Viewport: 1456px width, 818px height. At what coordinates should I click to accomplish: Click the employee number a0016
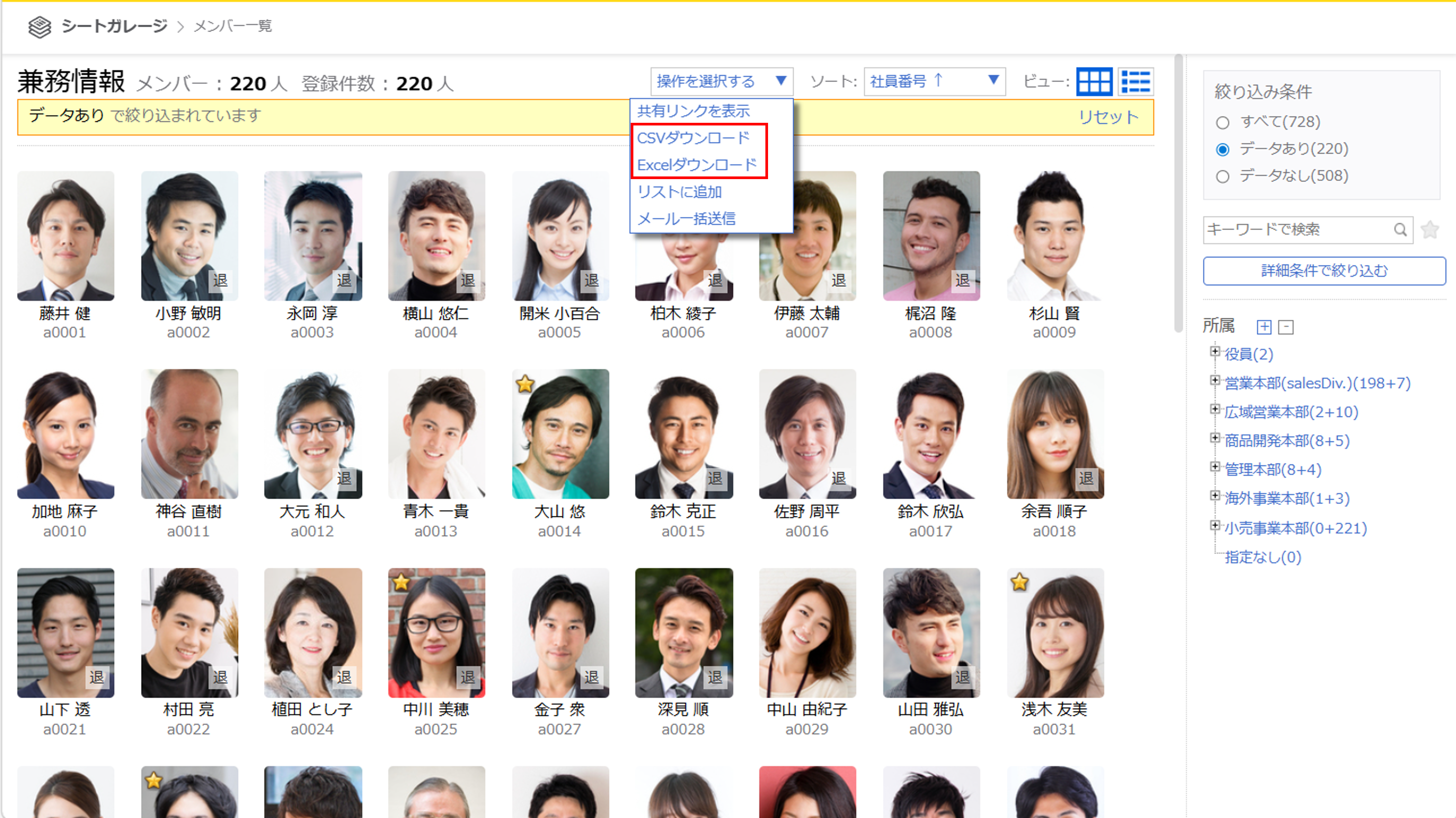click(x=807, y=531)
